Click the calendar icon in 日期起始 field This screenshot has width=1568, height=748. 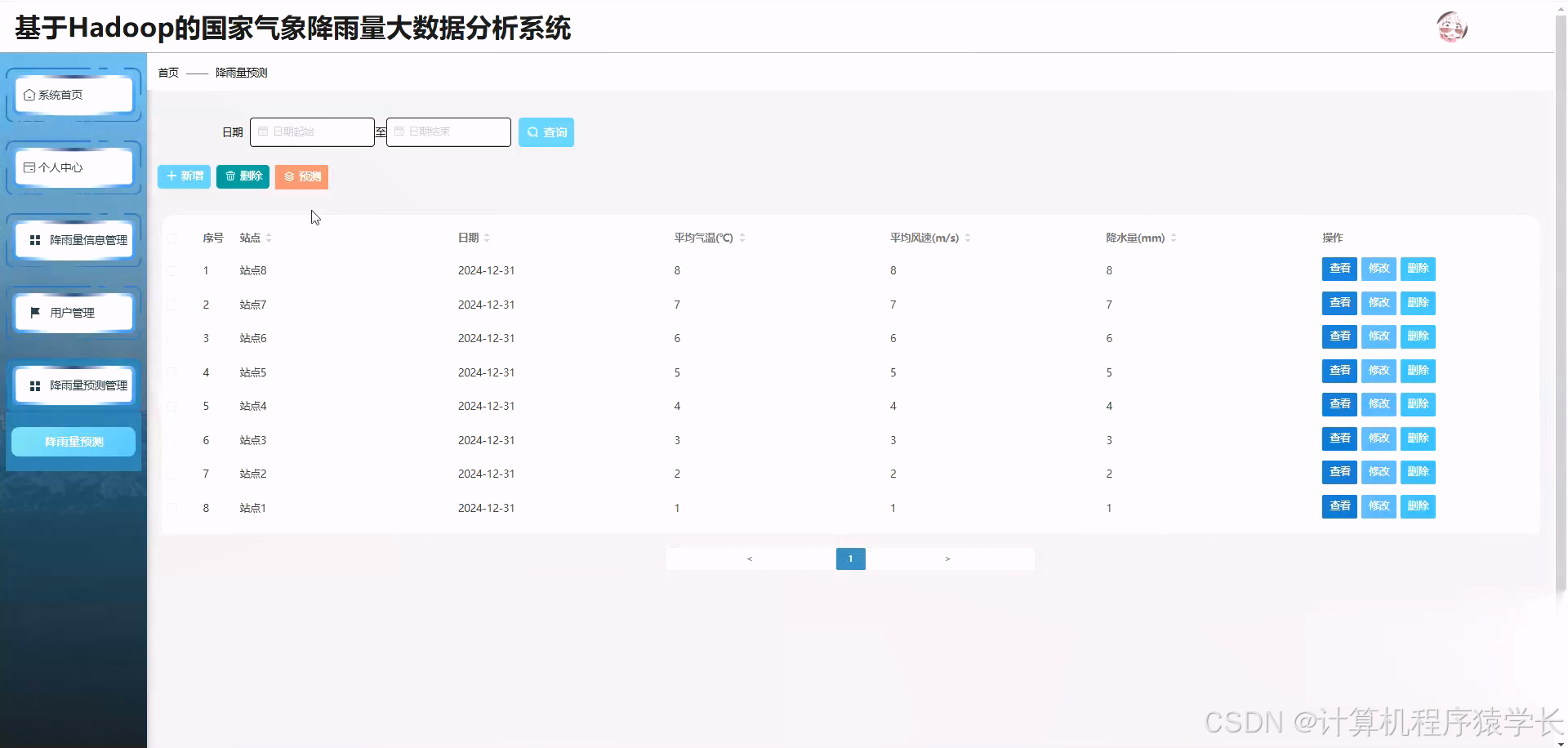tap(263, 131)
